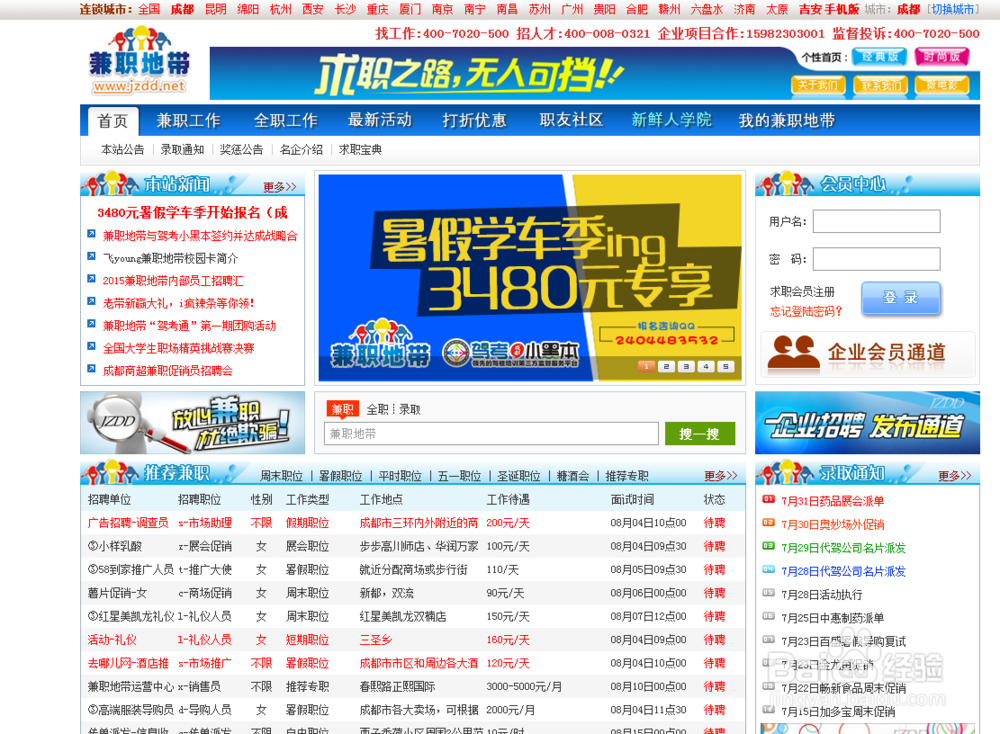Screen dimensions: 1000x734
Task: Open the 录取通知 sub-menu link
Action: pos(182,150)
